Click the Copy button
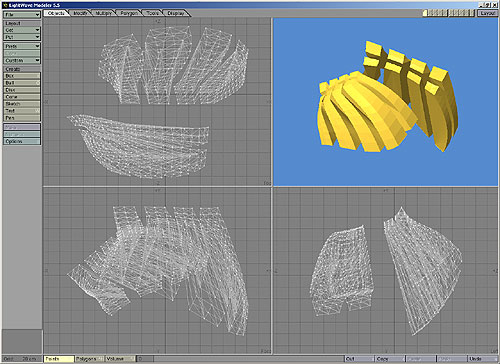 (390, 359)
